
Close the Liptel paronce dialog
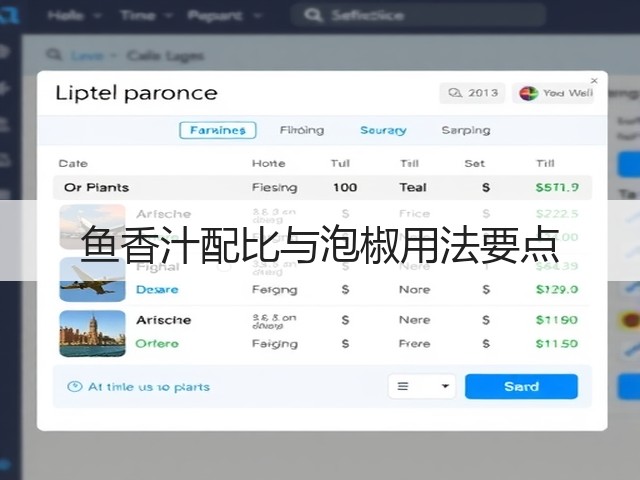click(x=594, y=80)
